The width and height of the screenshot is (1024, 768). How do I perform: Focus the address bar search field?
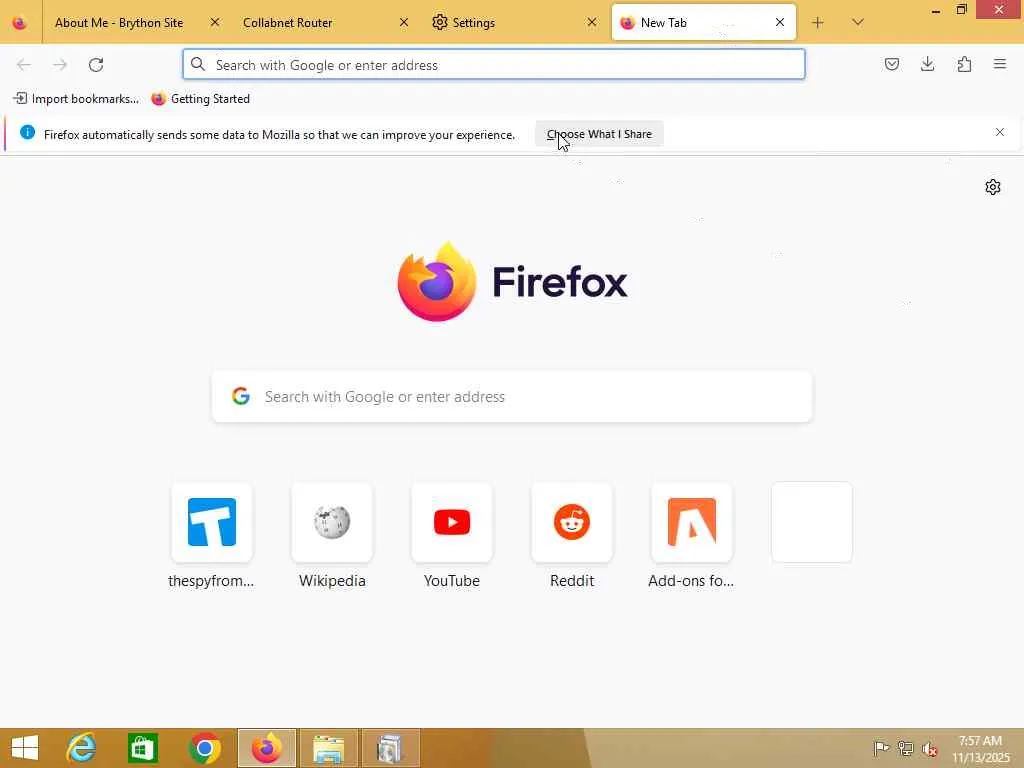[x=494, y=65]
